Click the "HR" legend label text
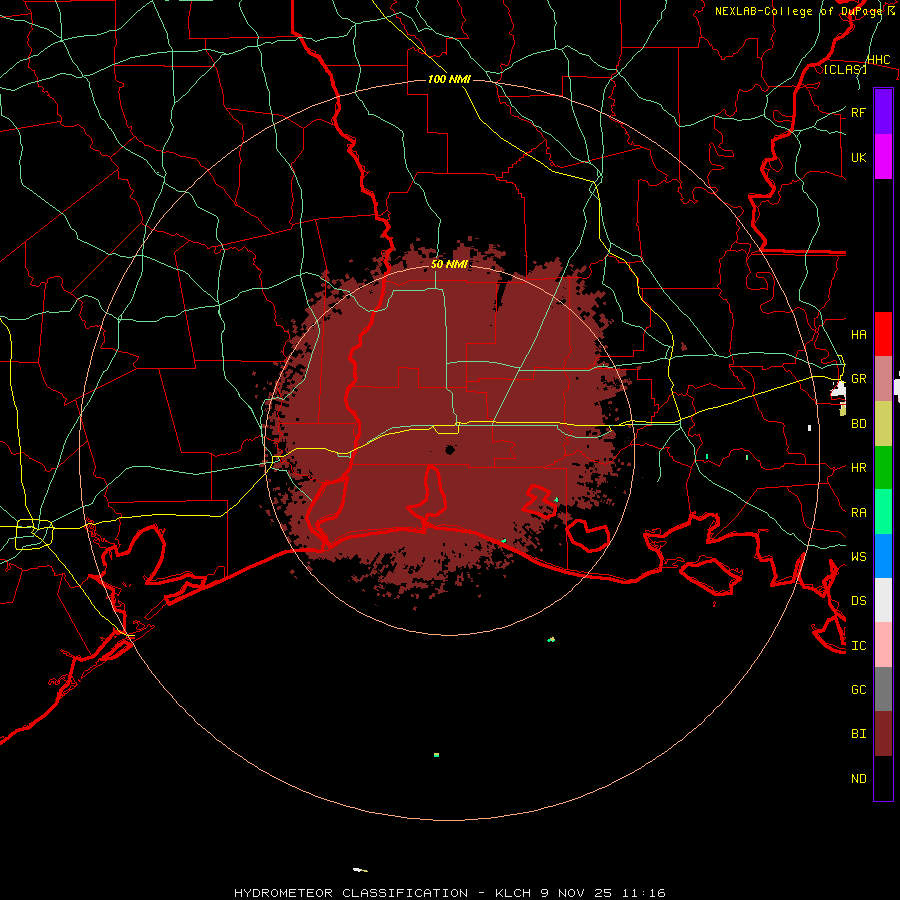This screenshot has width=900, height=900. [858, 468]
